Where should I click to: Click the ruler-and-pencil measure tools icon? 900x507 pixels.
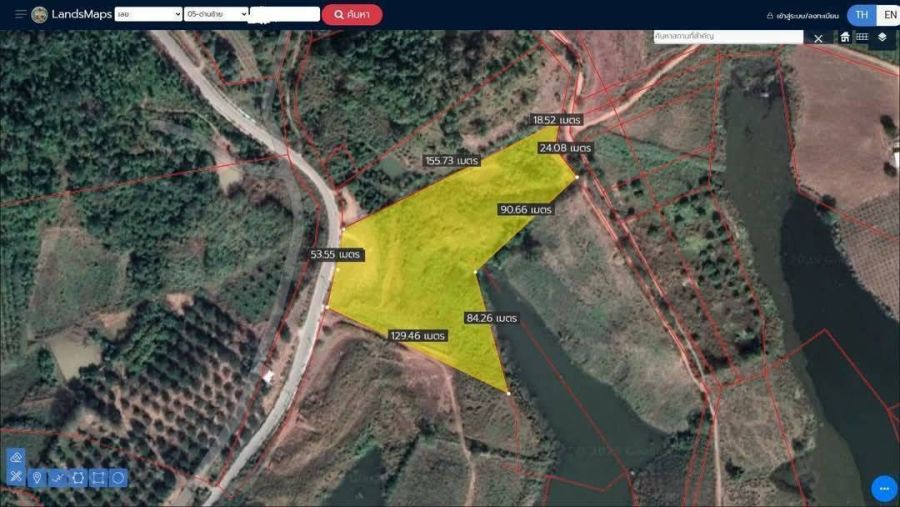(x=16, y=477)
